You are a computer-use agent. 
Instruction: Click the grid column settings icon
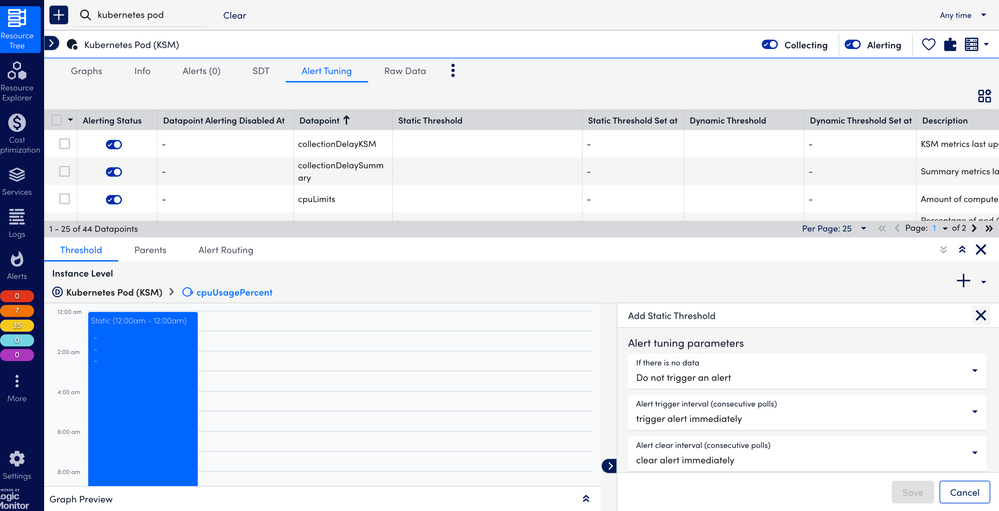[984, 96]
